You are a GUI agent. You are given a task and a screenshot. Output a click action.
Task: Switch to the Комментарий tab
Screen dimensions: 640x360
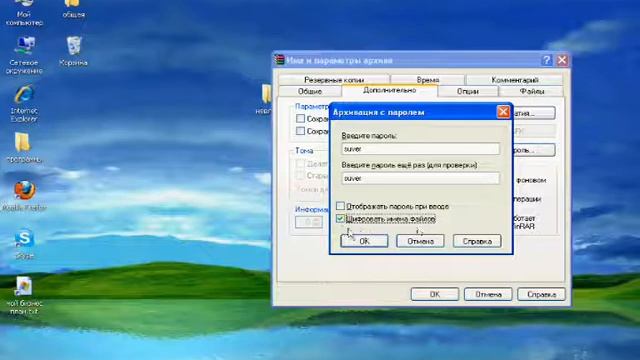tap(515, 80)
